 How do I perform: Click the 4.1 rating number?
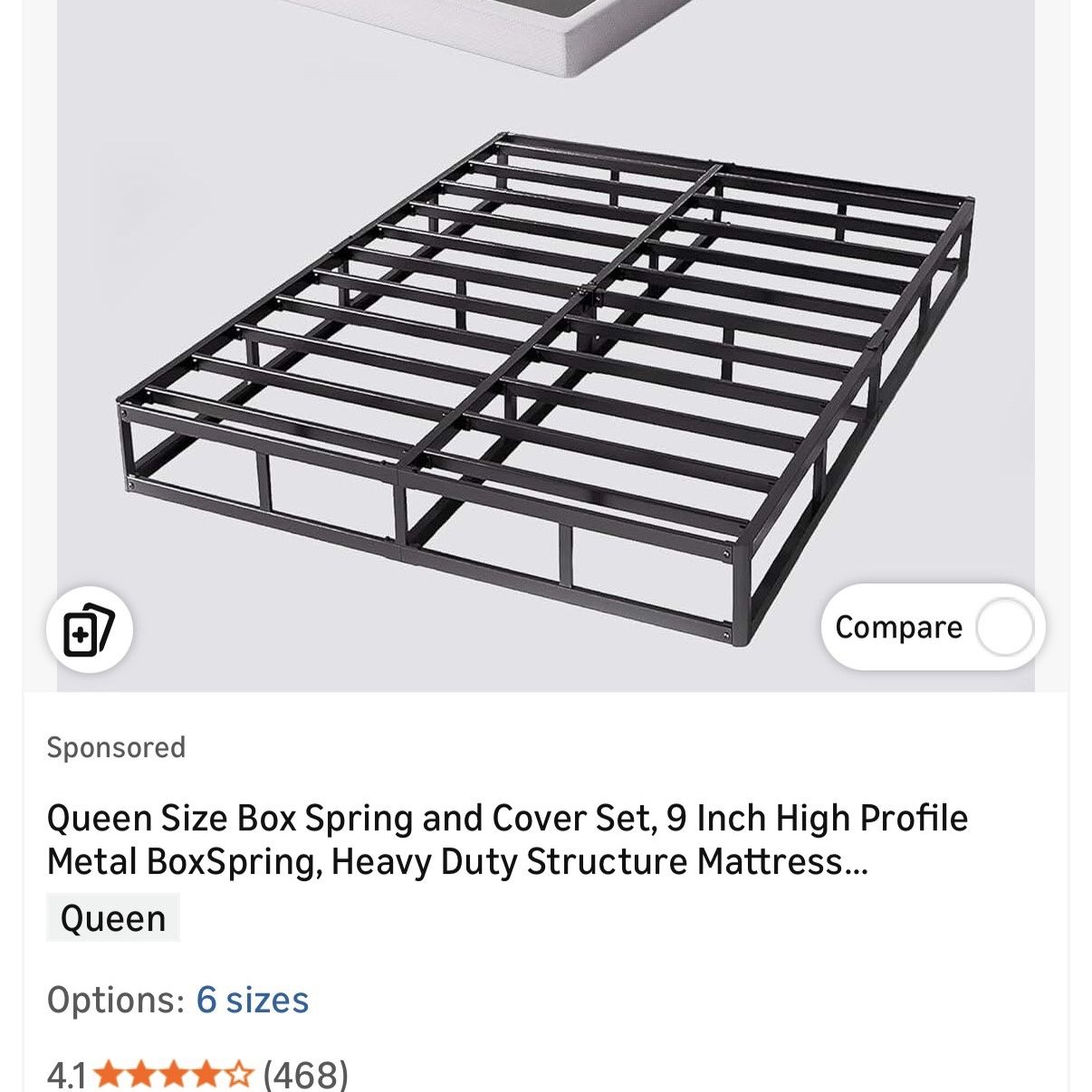point(67,1076)
